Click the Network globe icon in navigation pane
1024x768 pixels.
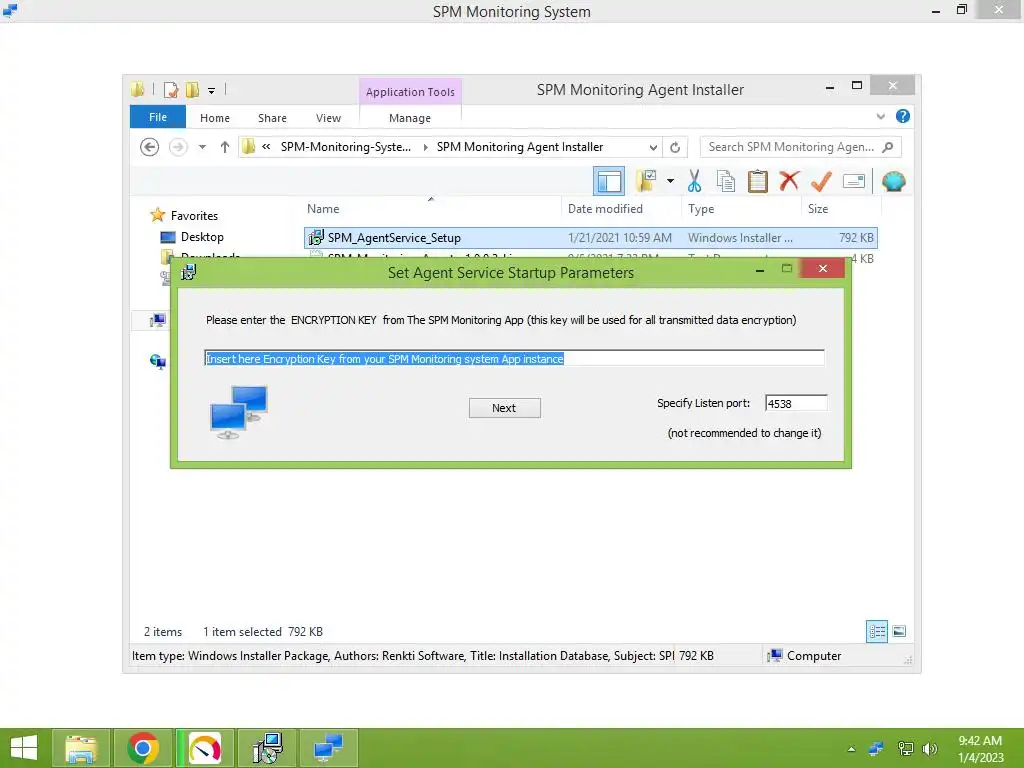[157, 361]
